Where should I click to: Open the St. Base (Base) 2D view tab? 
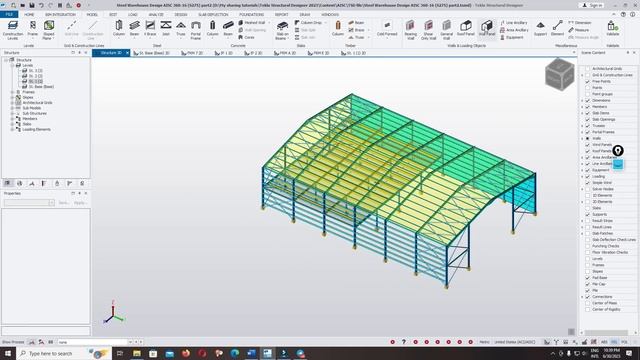pos(151,53)
